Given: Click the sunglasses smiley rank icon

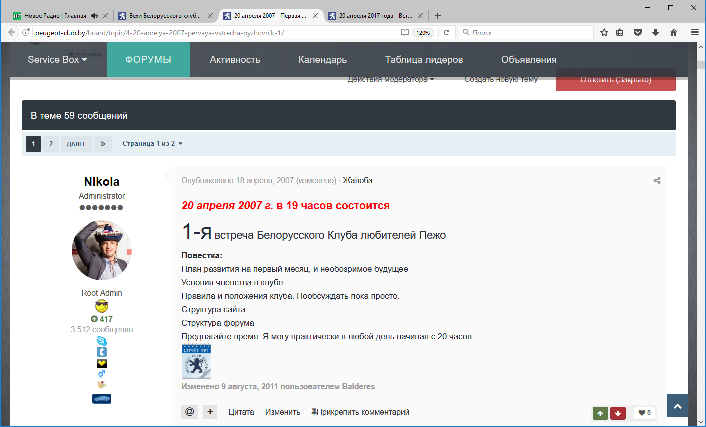Looking at the screenshot, I should click(102, 306).
